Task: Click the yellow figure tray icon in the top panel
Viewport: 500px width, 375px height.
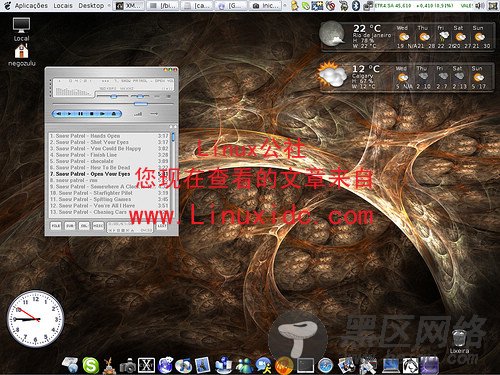Action: 294,6
